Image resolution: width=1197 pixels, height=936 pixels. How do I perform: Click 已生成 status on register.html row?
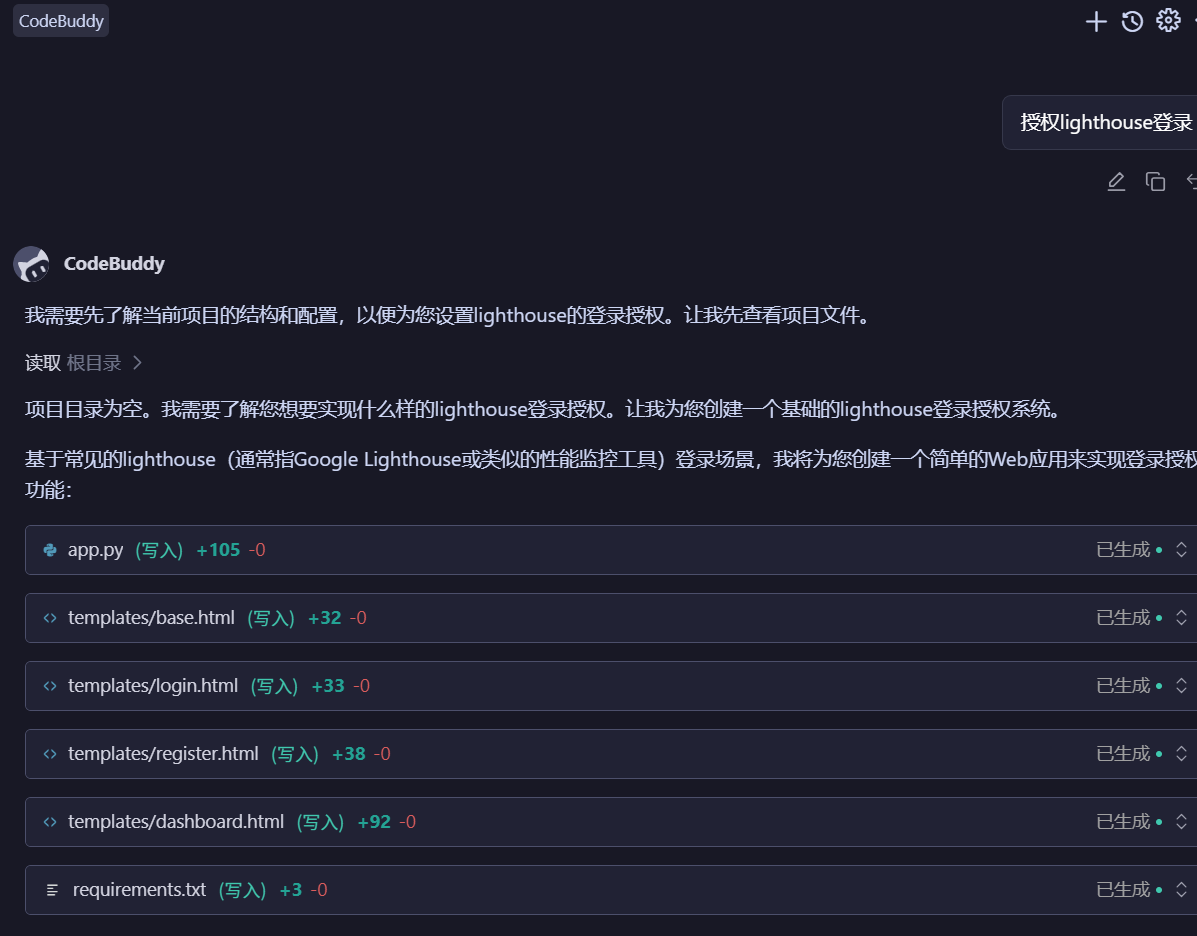pyautogui.click(x=1123, y=754)
